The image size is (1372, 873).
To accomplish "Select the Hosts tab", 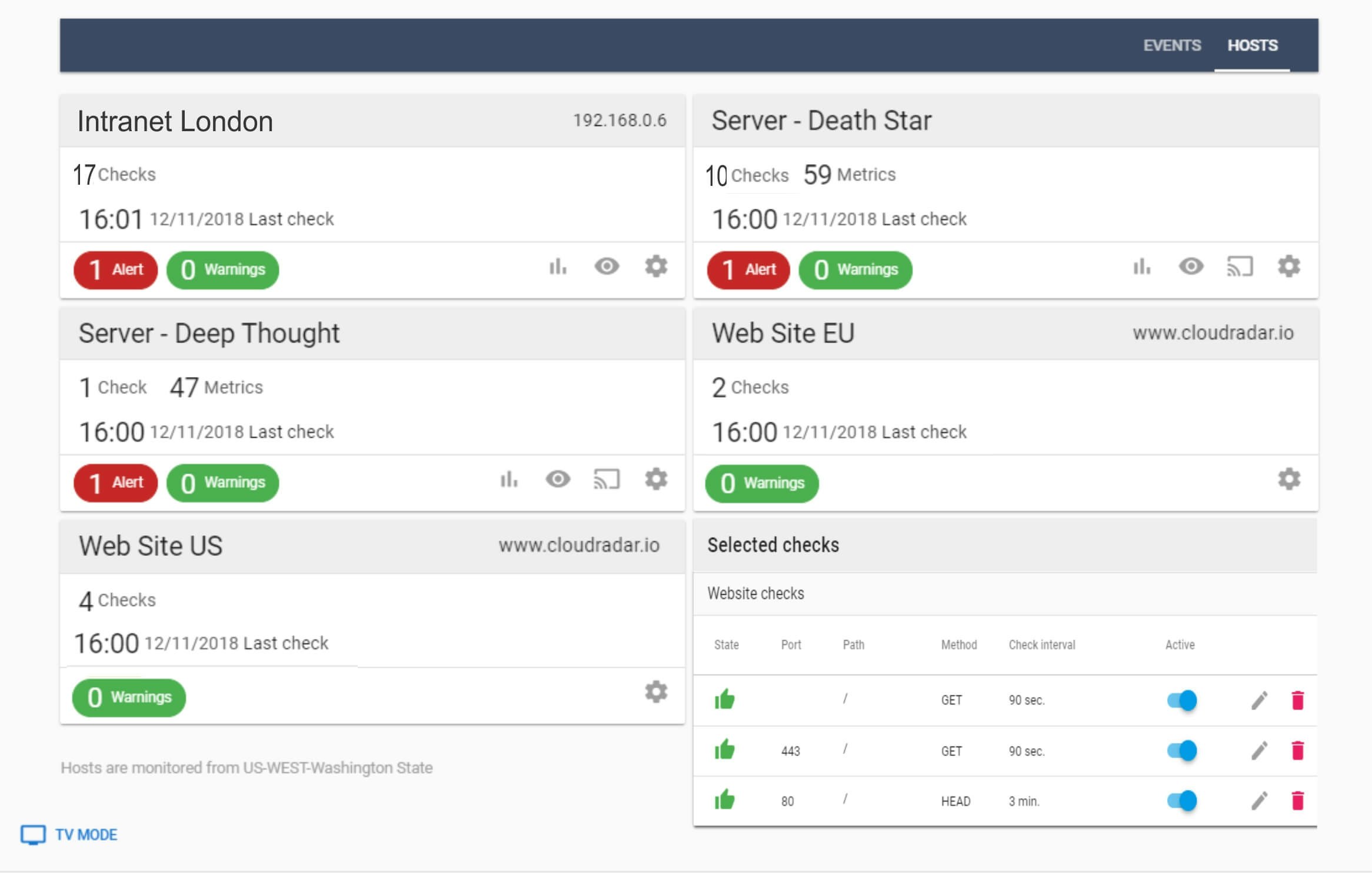I will [1252, 45].
